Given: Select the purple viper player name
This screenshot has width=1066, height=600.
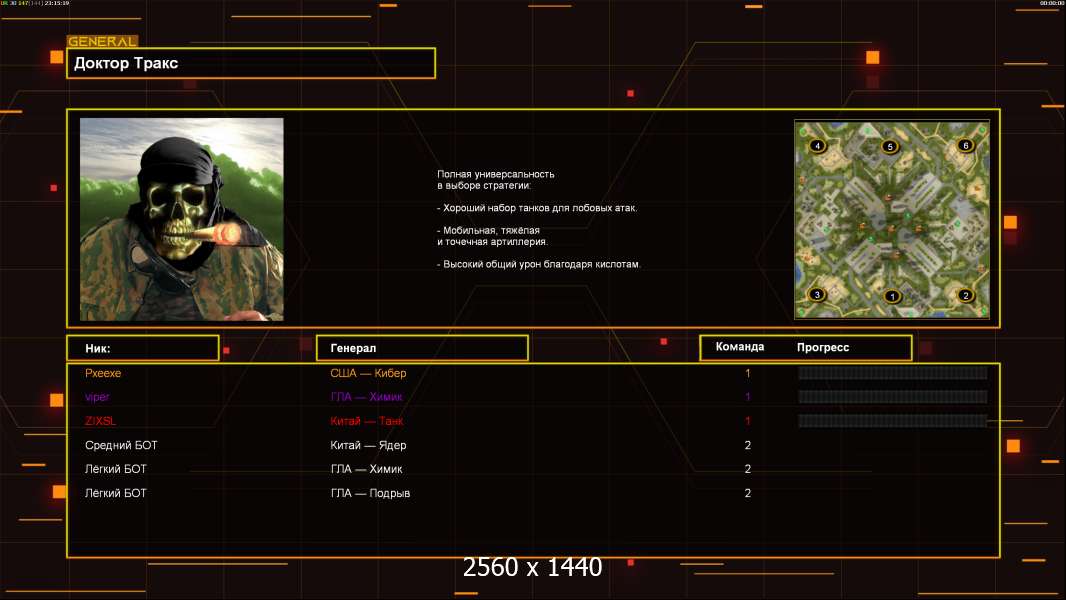Looking at the screenshot, I should (x=98, y=397).
